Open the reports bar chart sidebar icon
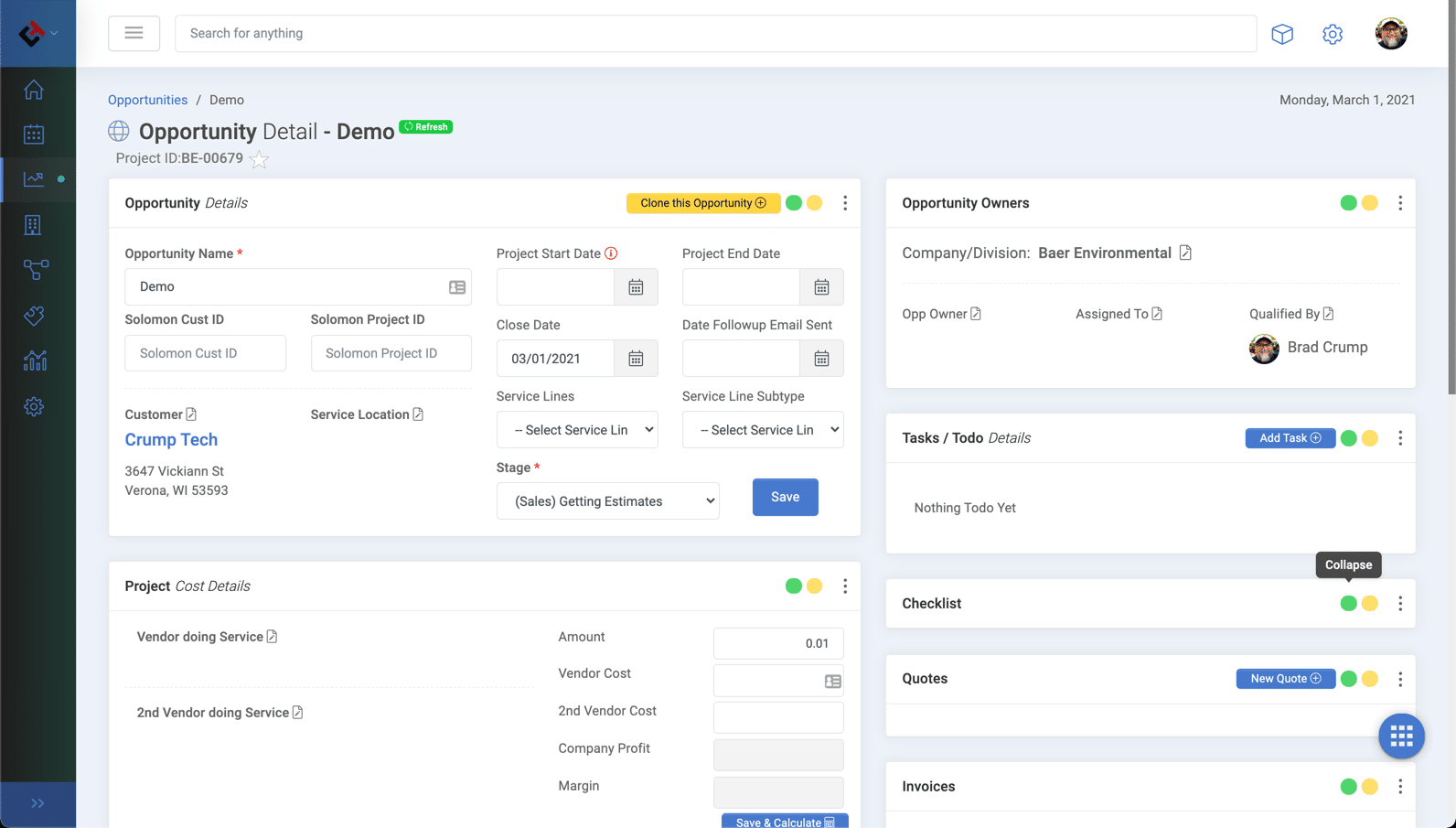1456x828 pixels. coord(35,360)
